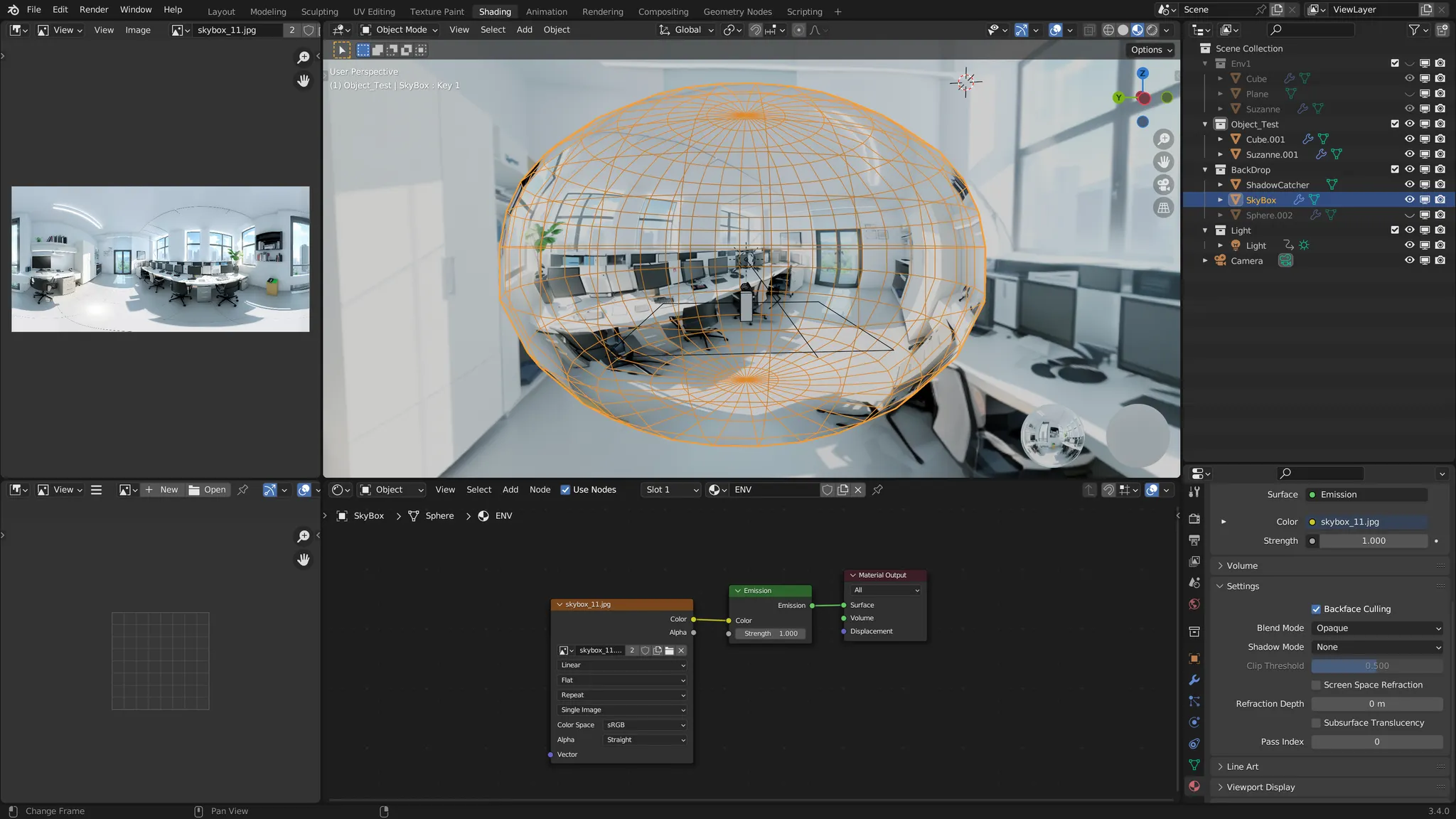This screenshot has height=819, width=1456.
Task: Uncheck the Backface Culling checkbox
Action: tap(1316, 609)
